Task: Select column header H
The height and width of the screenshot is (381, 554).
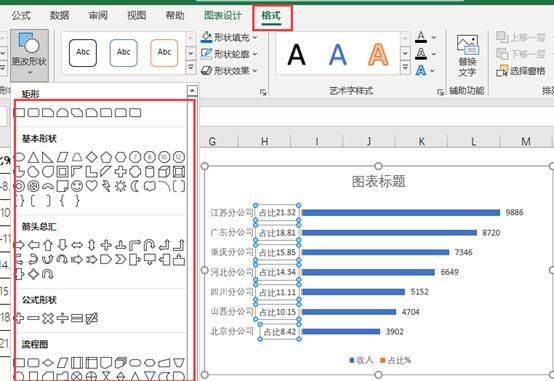Action: click(x=265, y=141)
